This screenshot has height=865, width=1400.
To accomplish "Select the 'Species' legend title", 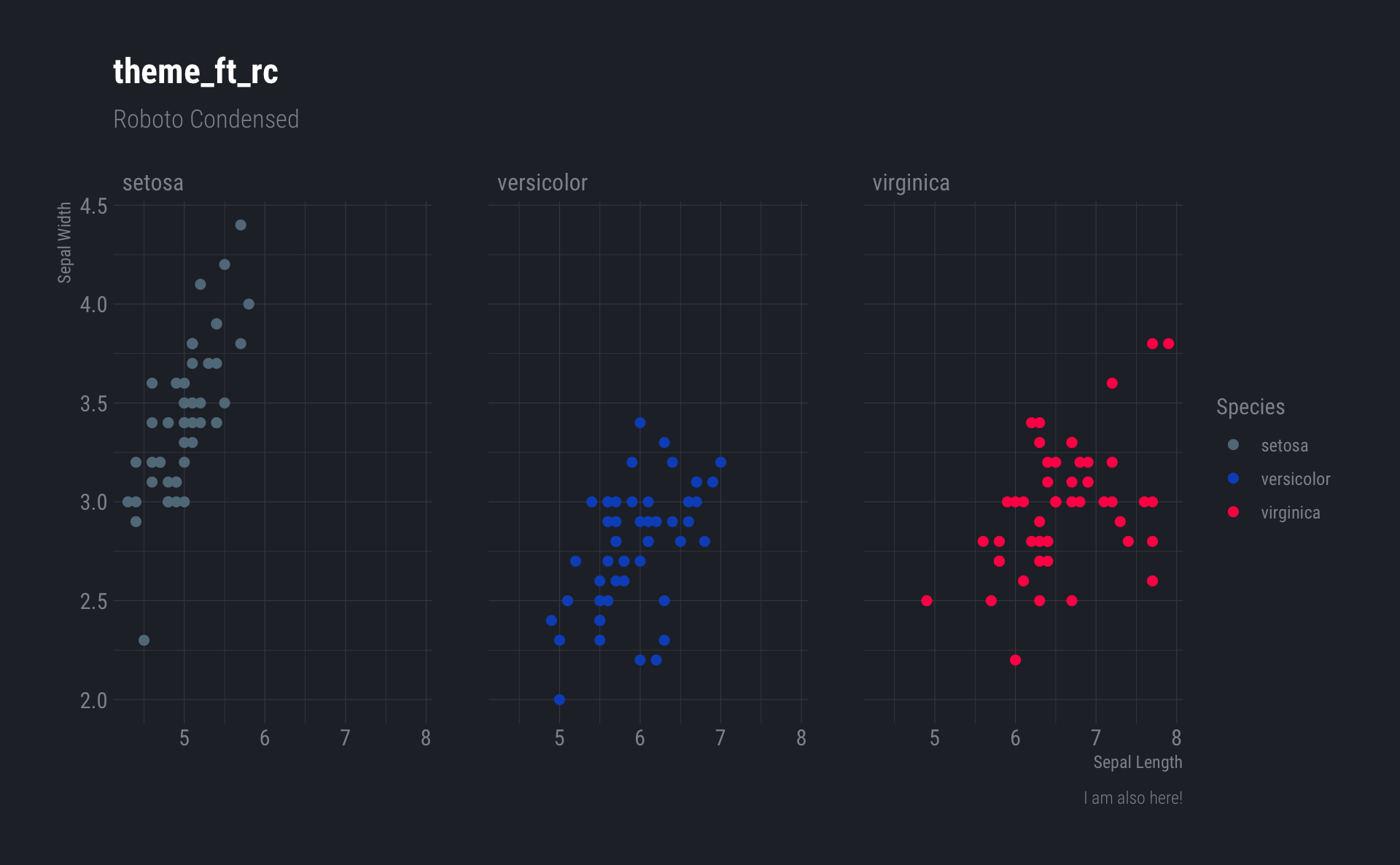I will [1250, 407].
